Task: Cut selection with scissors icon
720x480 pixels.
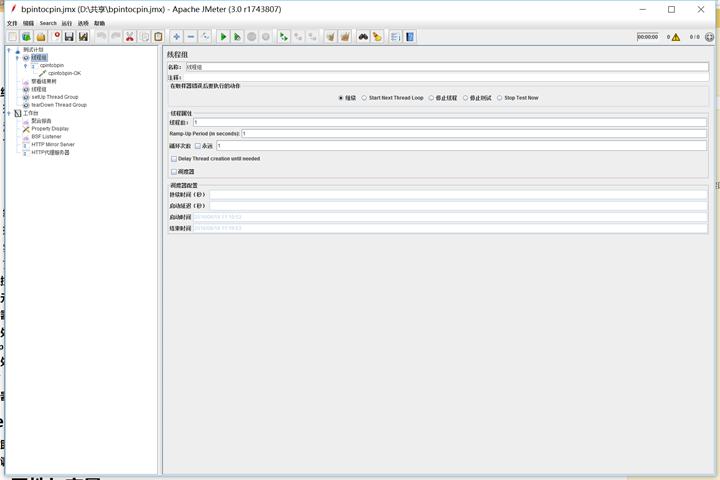Action: [130, 37]
